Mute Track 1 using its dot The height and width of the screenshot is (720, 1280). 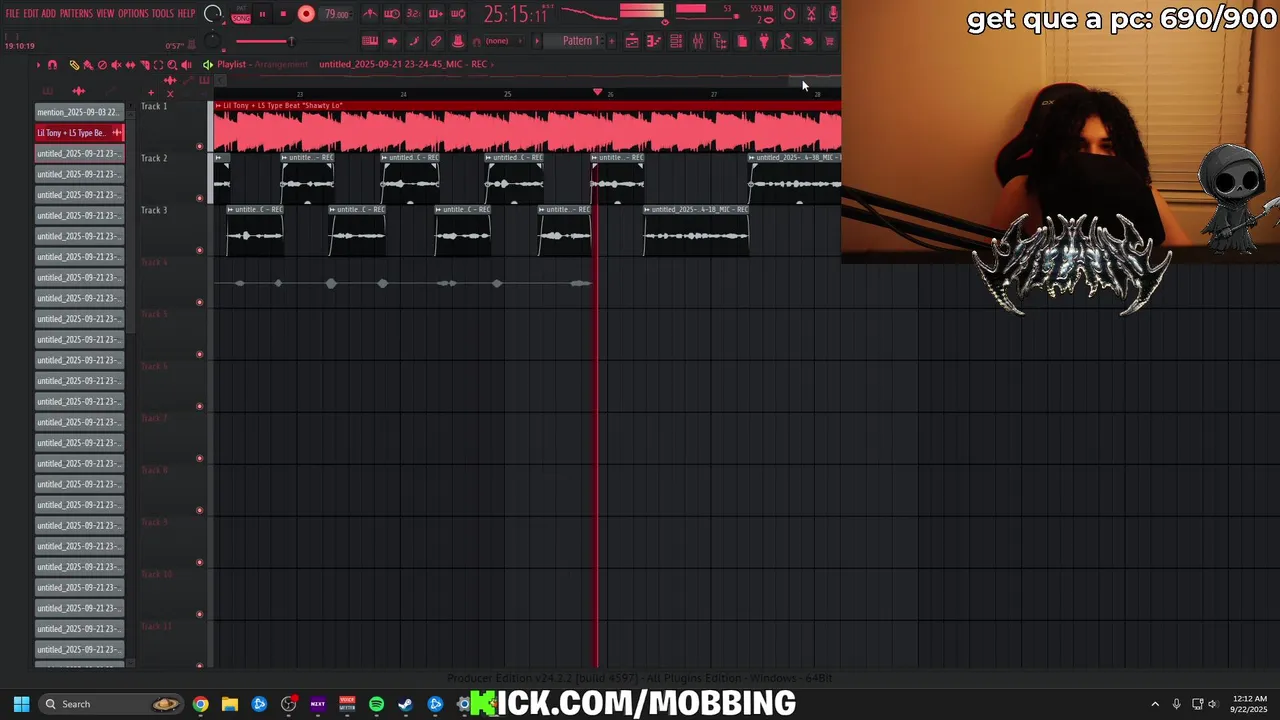click(200, 146)
